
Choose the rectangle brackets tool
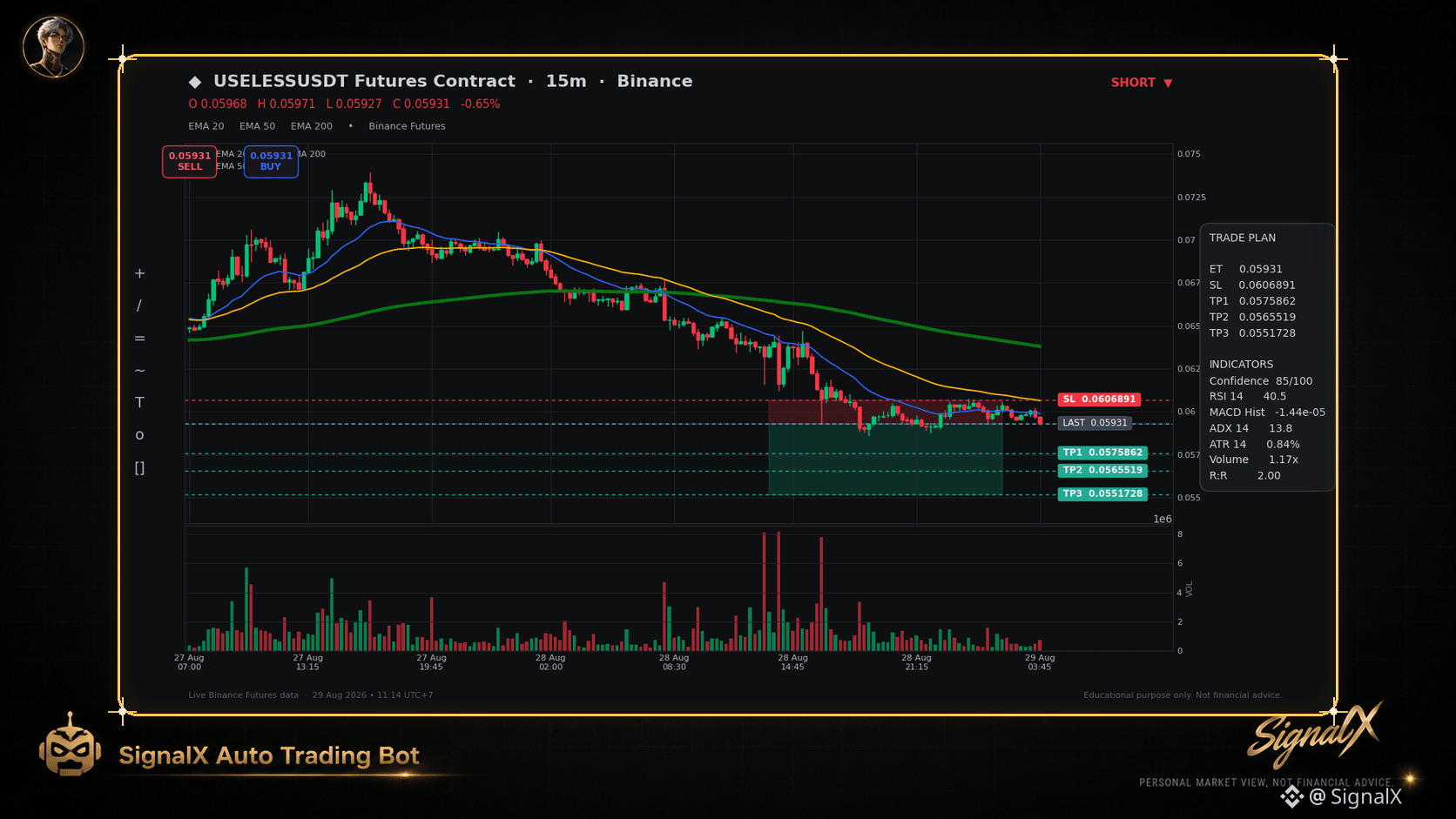139,468
